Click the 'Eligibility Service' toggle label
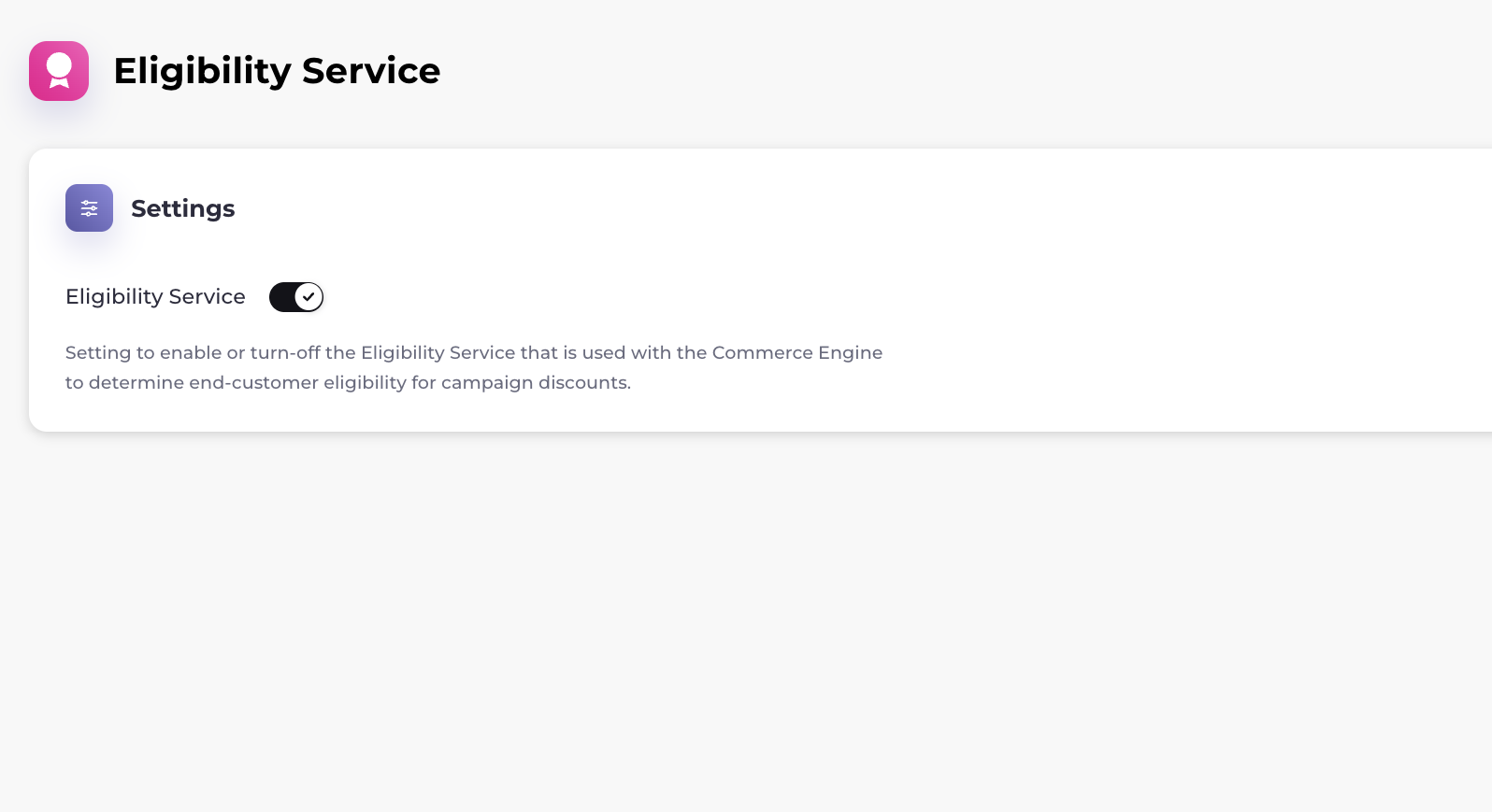This screenshot has width=1492, height=812. coord(155,297)
